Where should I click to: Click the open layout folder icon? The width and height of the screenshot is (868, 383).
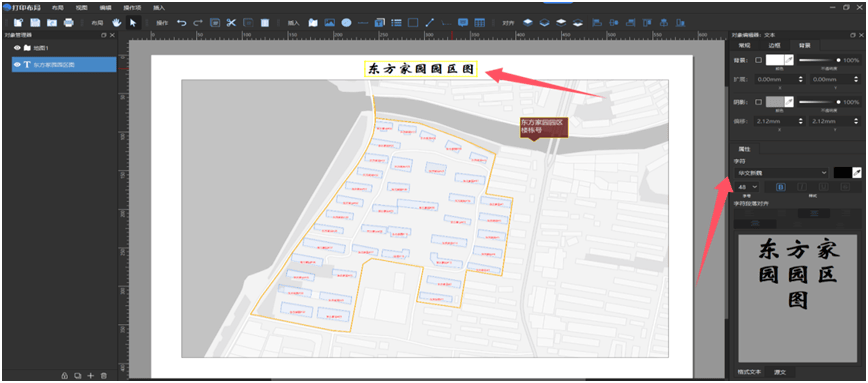52,23
